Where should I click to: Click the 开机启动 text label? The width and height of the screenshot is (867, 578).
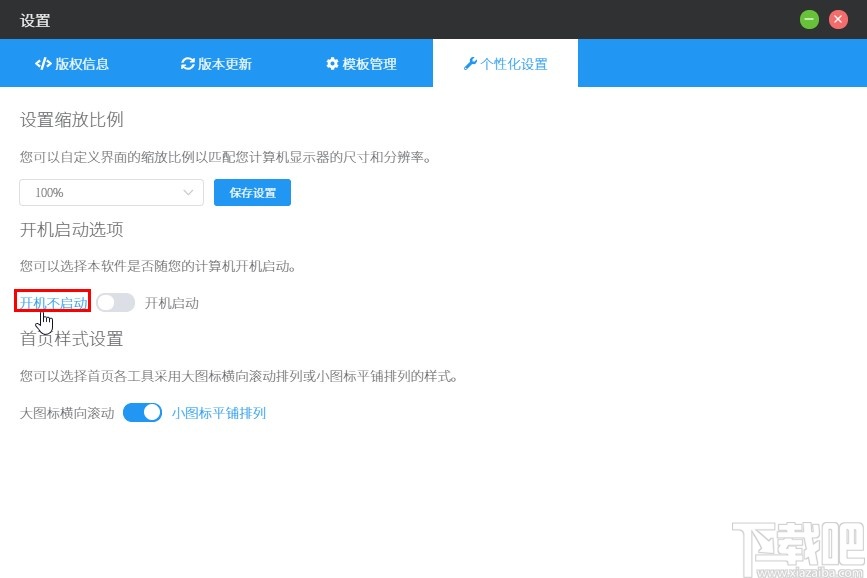[x=173, y=302]
